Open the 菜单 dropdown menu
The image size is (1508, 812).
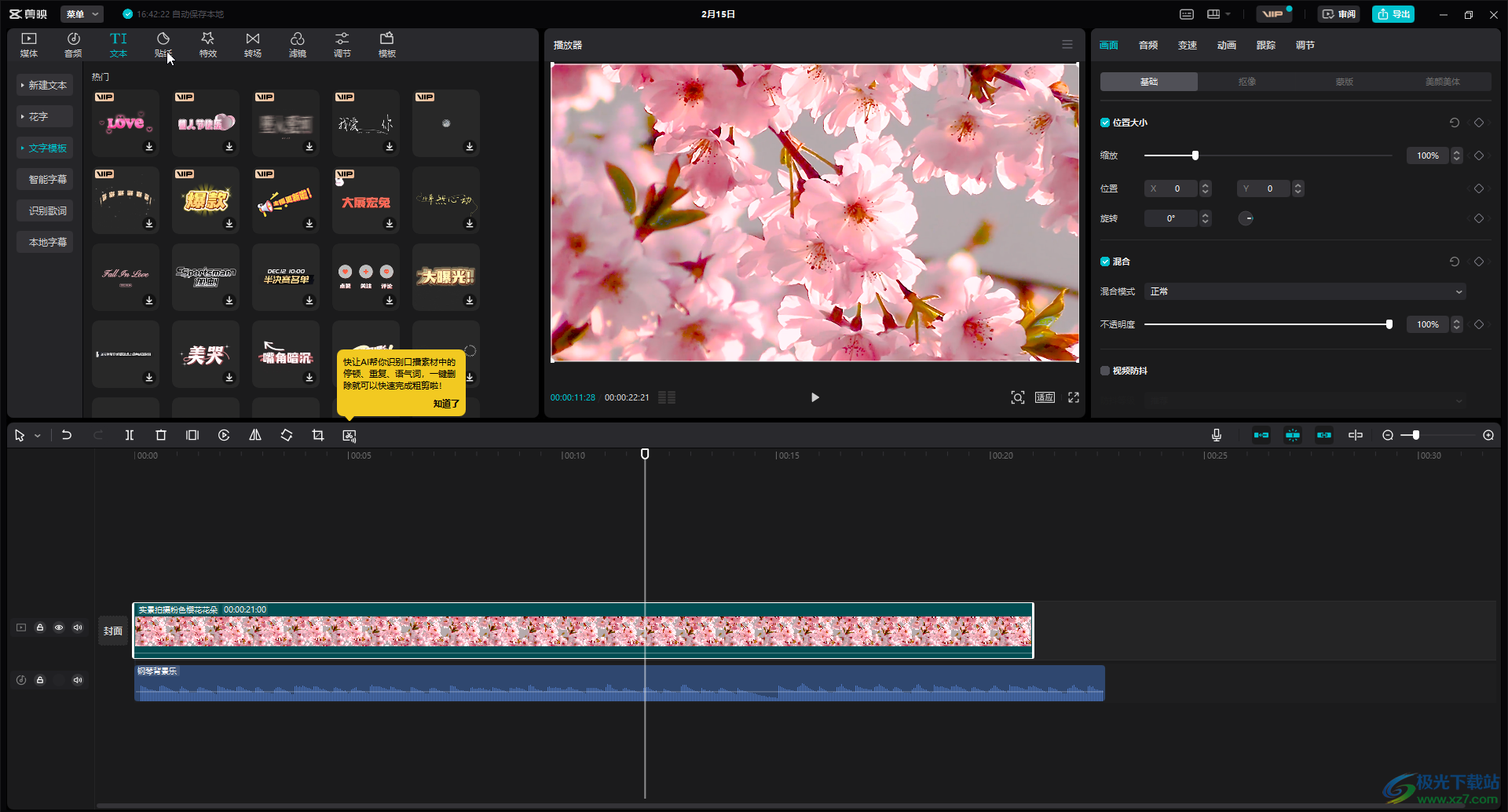pos(82,14)
